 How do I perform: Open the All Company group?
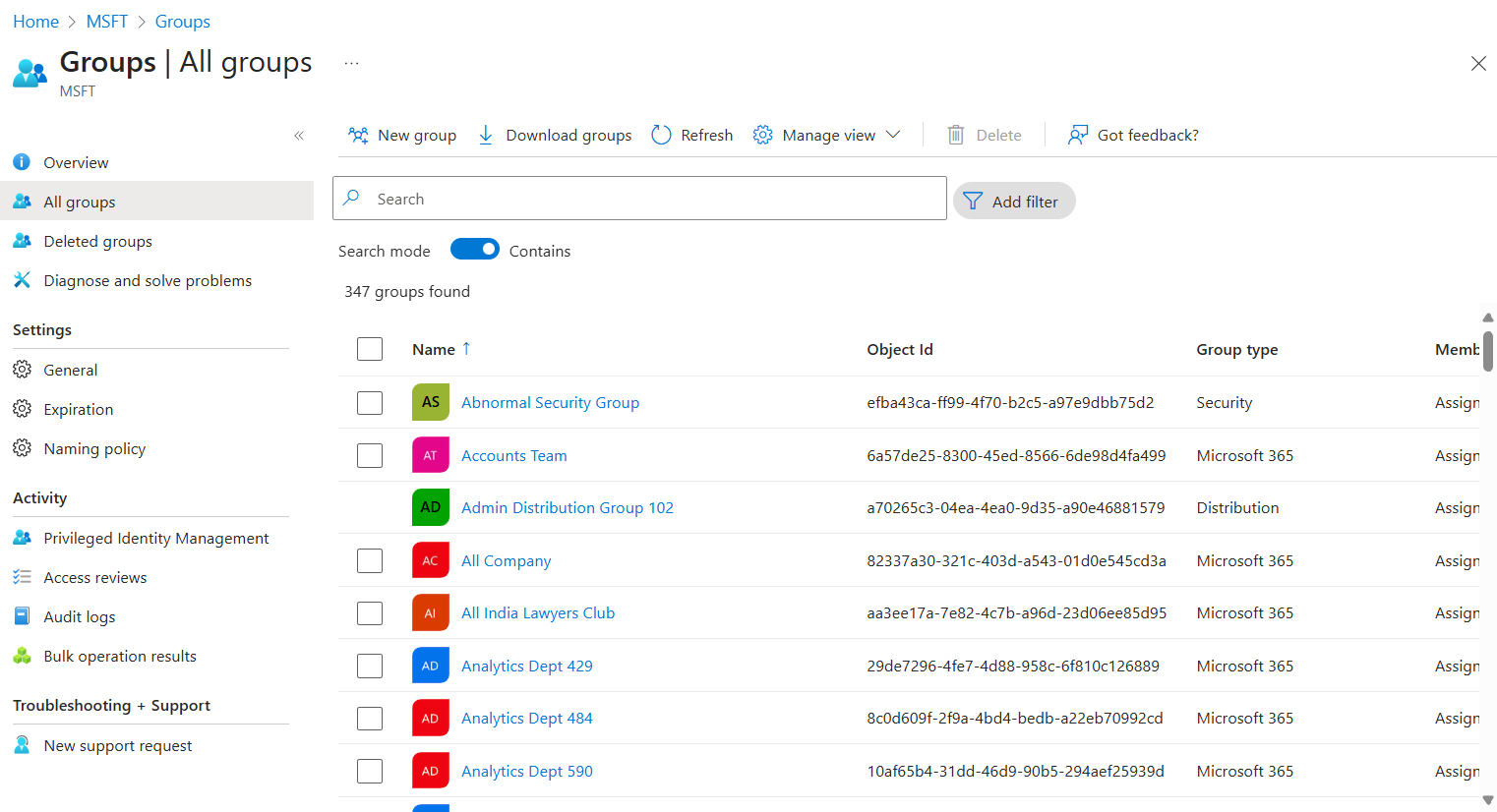[506, 560]
